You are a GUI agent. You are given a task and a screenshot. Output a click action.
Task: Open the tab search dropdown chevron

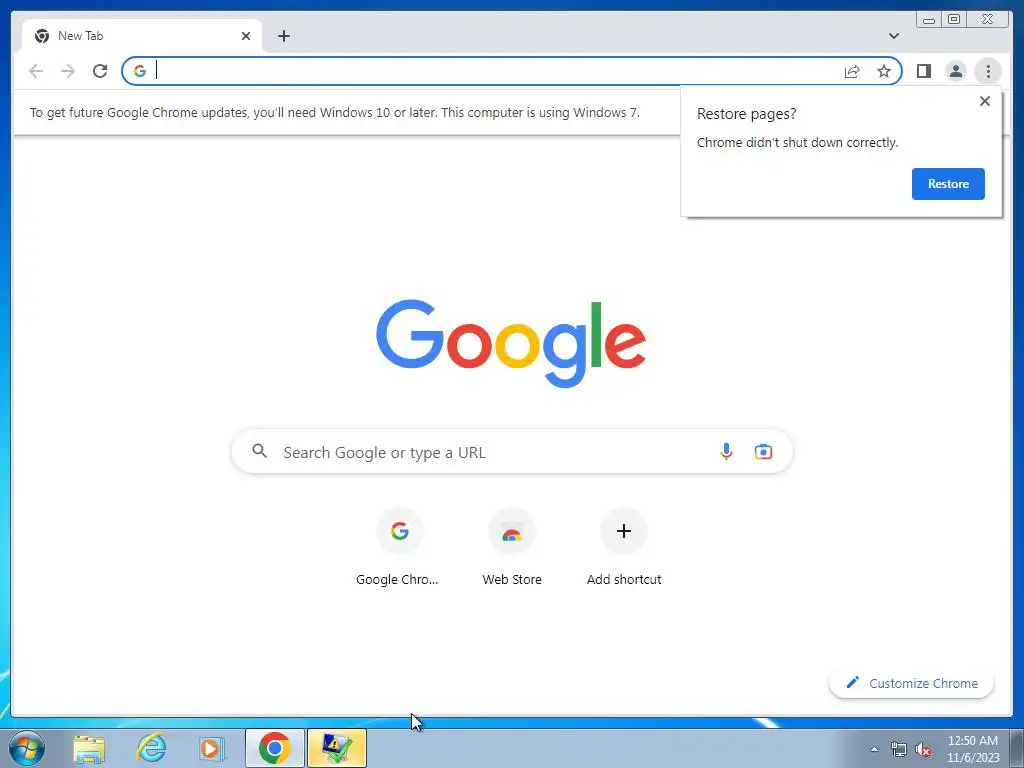pos(893,36)
